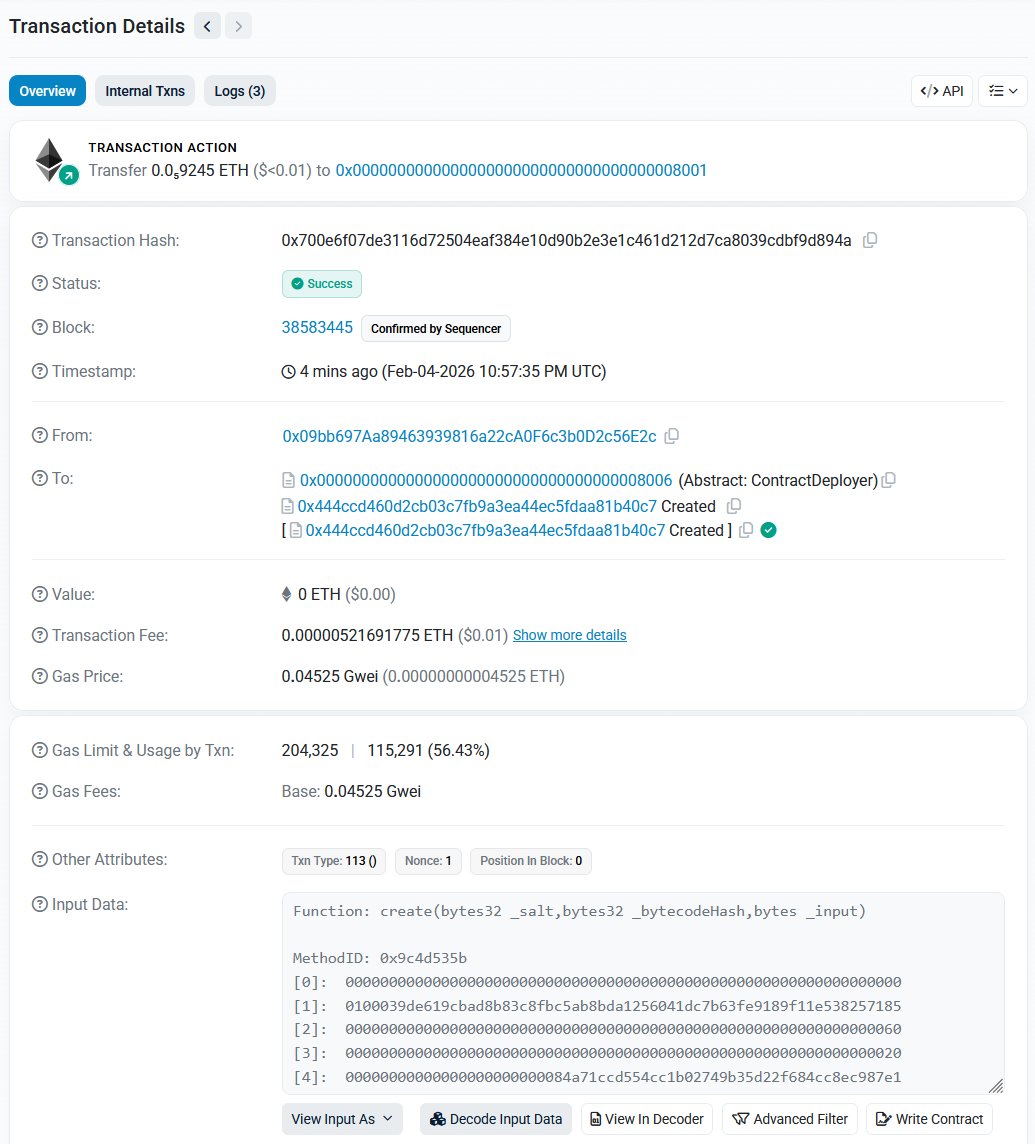Copy the bracketed created contract address

(x=745, y=530)
